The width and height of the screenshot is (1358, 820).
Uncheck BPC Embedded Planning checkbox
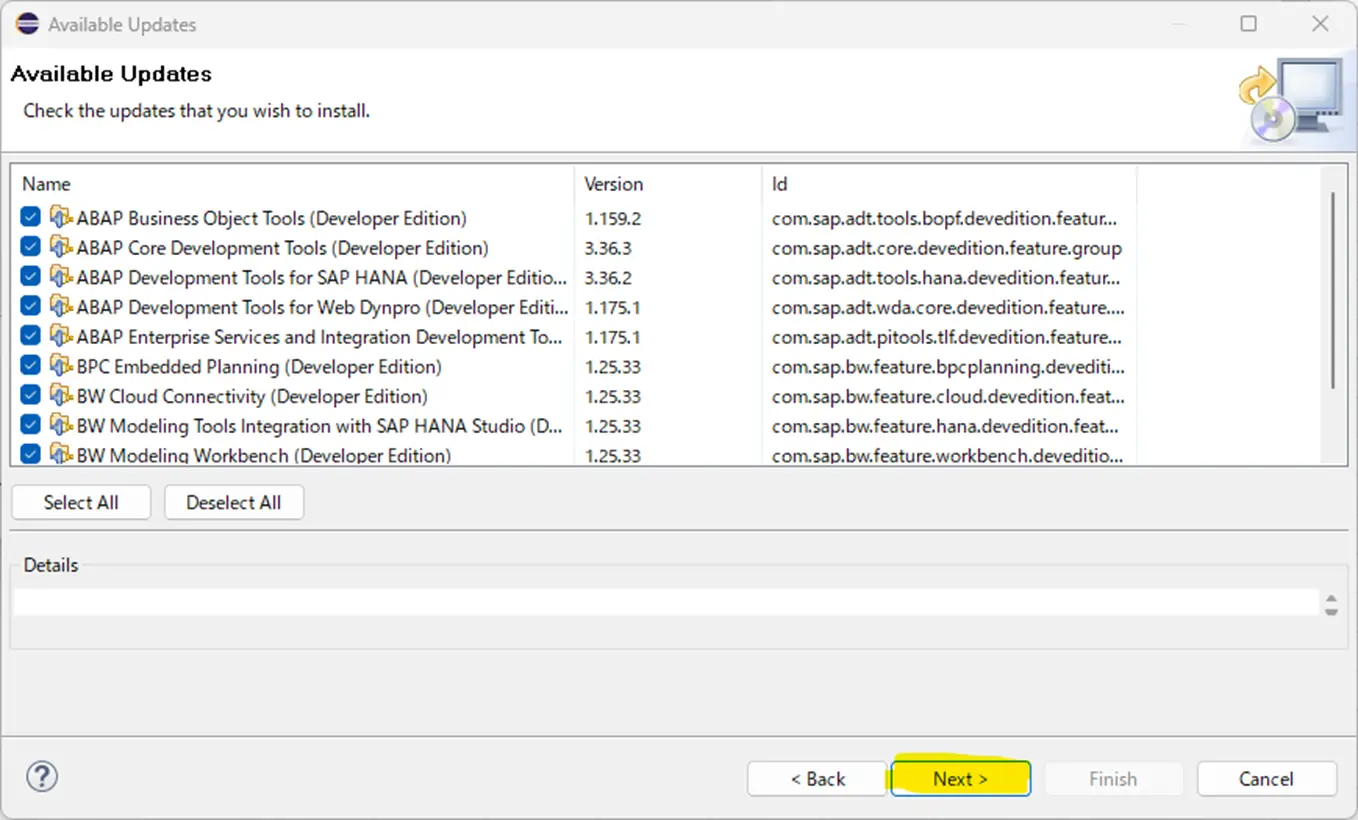tap(30, 366)
